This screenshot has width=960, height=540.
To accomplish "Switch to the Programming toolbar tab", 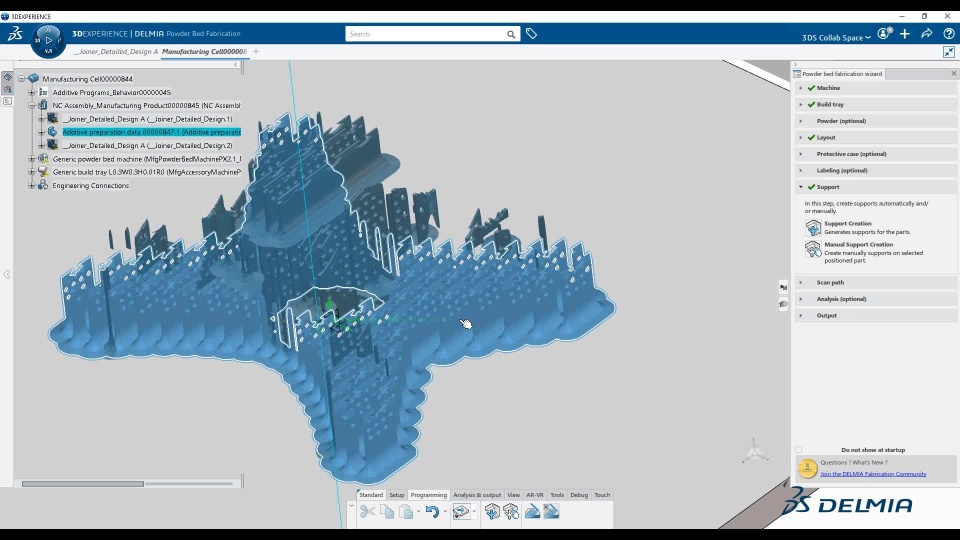I will pyautogui.click(x=429, y=495).
